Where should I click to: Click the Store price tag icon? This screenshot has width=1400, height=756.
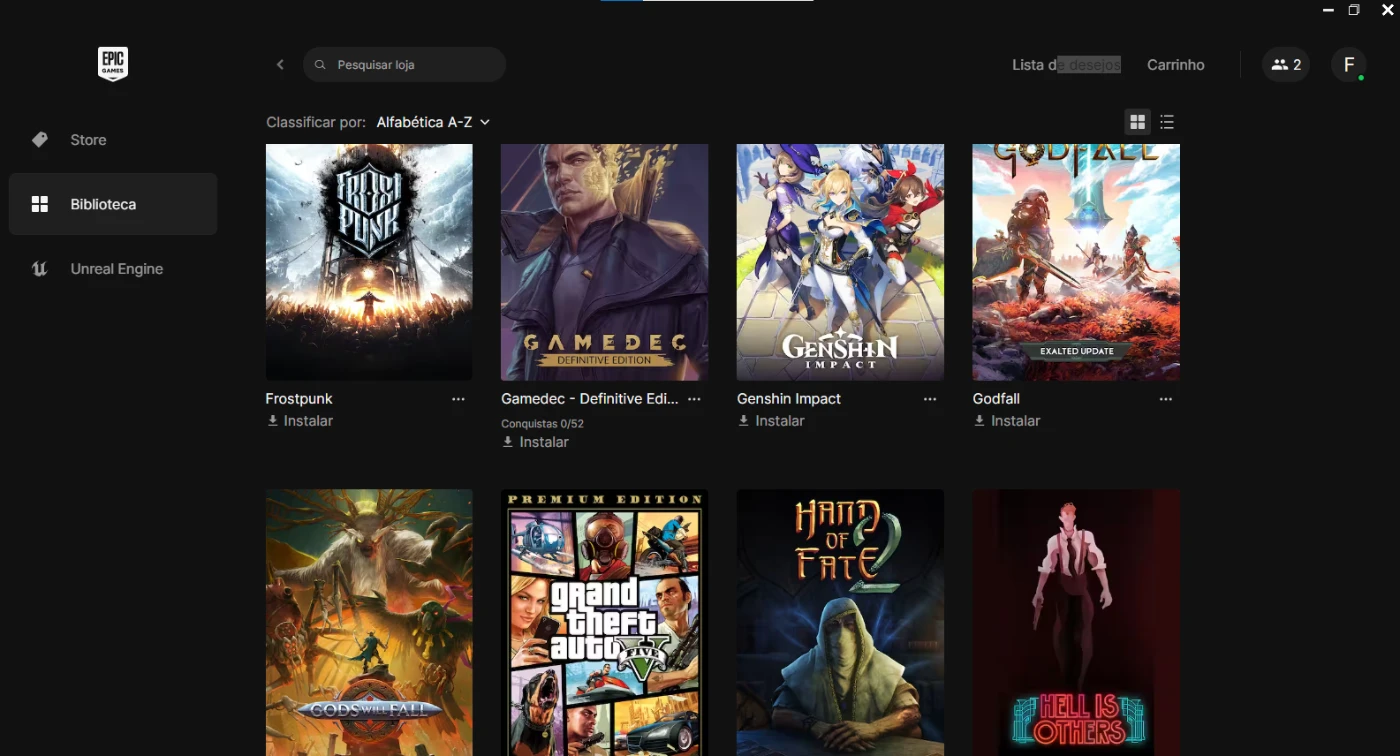pyautogui.click(x=40, y=140)
